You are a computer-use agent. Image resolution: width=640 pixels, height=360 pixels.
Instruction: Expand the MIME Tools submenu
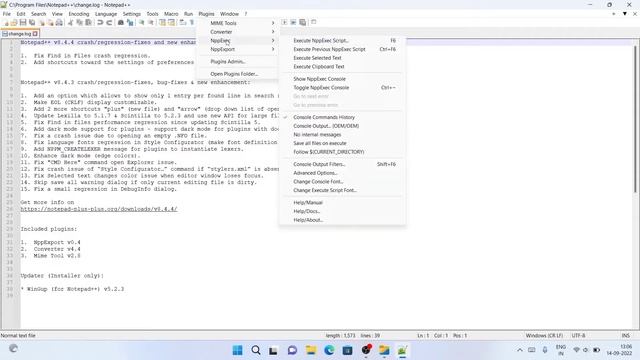[x=238, y=23]
